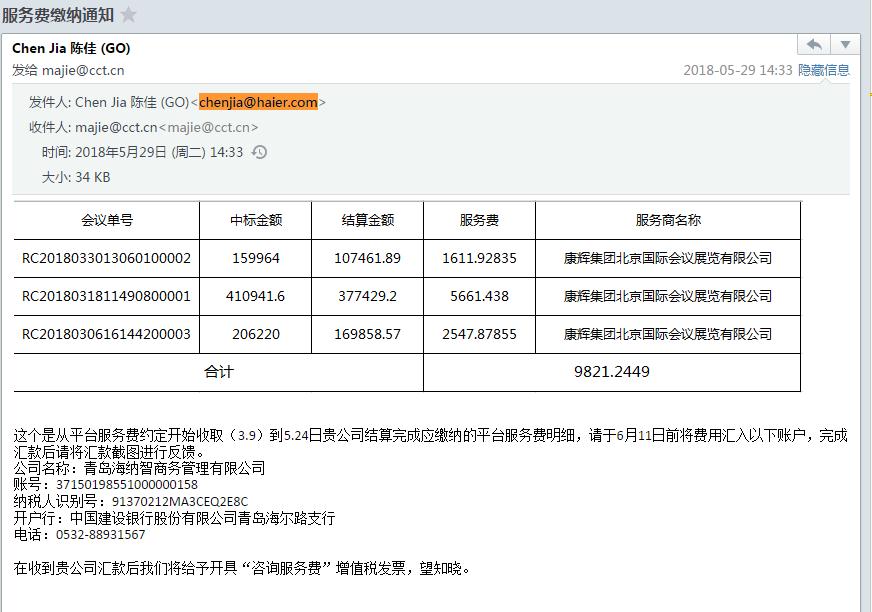The height and width of the screenshot is (612, 872).
Task: Click the highlighted chenjia@haier.com address
Action: tap(258, 102)
